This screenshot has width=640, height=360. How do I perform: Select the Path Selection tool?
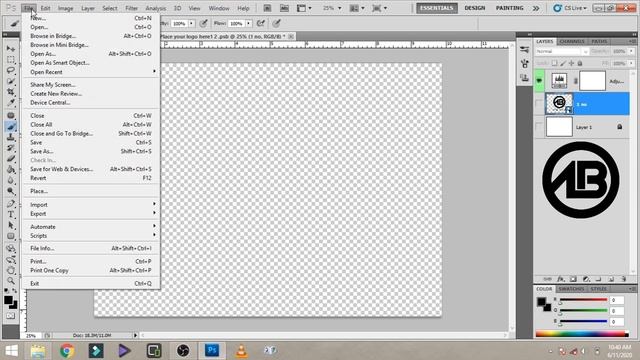coord(11,225)
